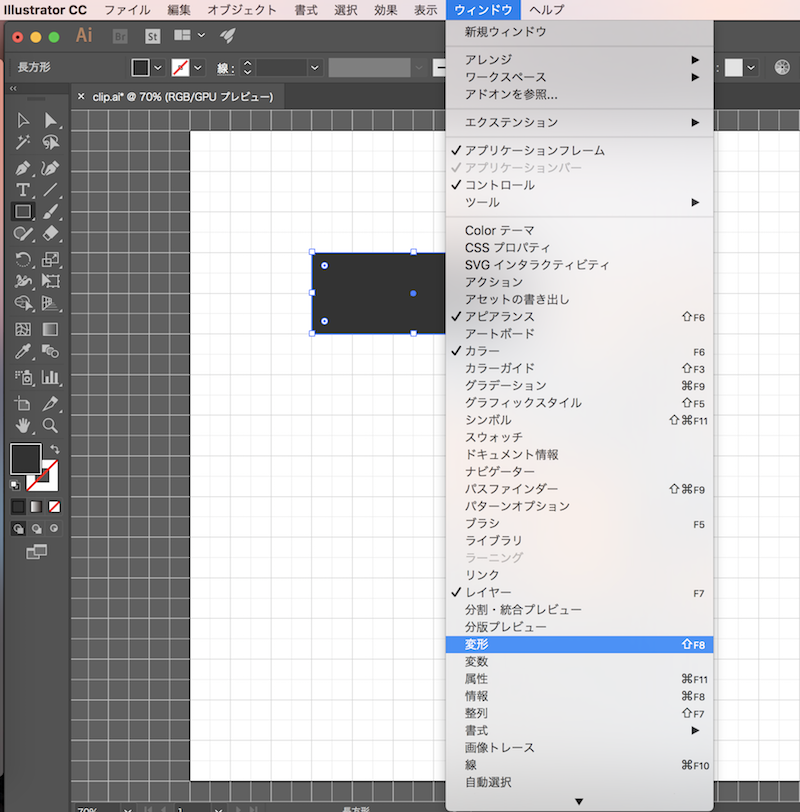Expand the stroke weight dropdown
The image size is (800, 812).
click(x=315, y=67)
